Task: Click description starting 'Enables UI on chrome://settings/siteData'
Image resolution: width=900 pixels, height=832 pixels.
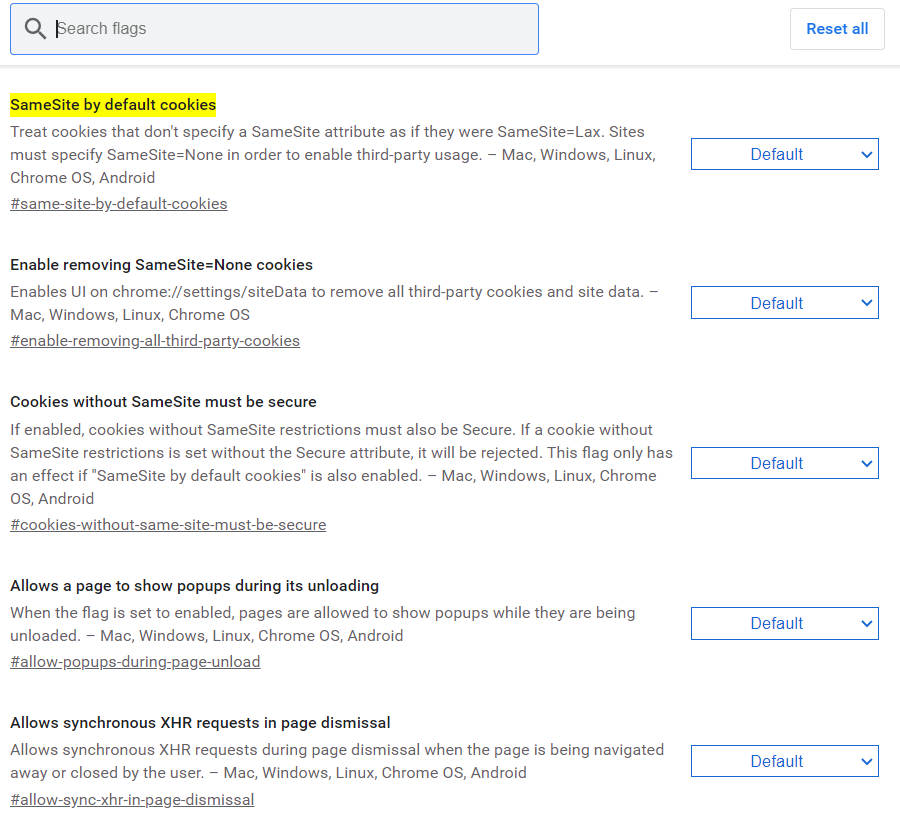Action: tap(334, 303)
